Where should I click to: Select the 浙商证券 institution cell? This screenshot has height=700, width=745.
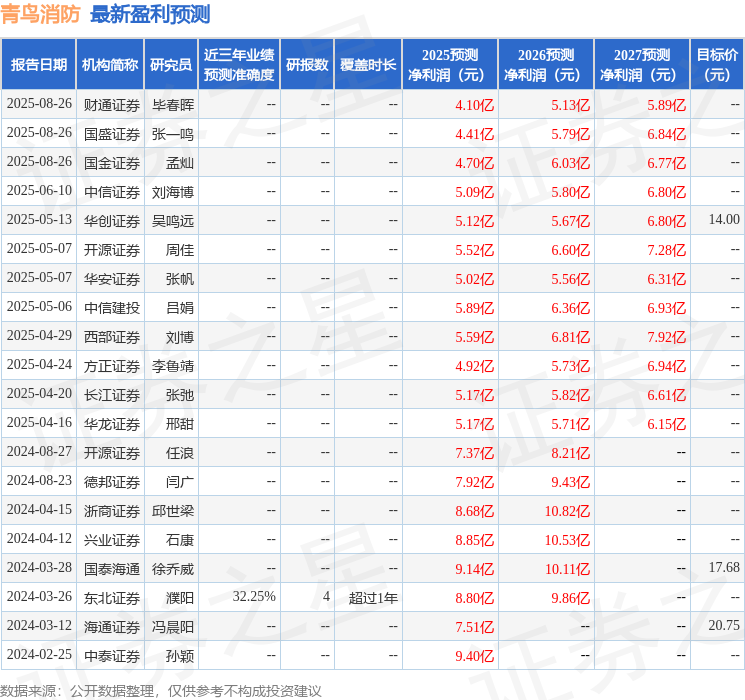point(112,511)
